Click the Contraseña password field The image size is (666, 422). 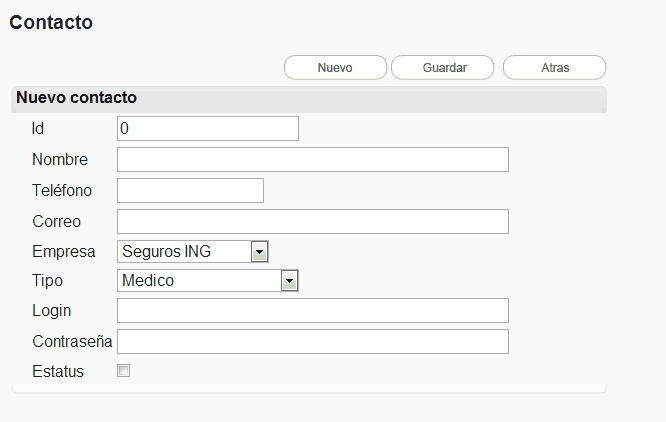[312, 342]
